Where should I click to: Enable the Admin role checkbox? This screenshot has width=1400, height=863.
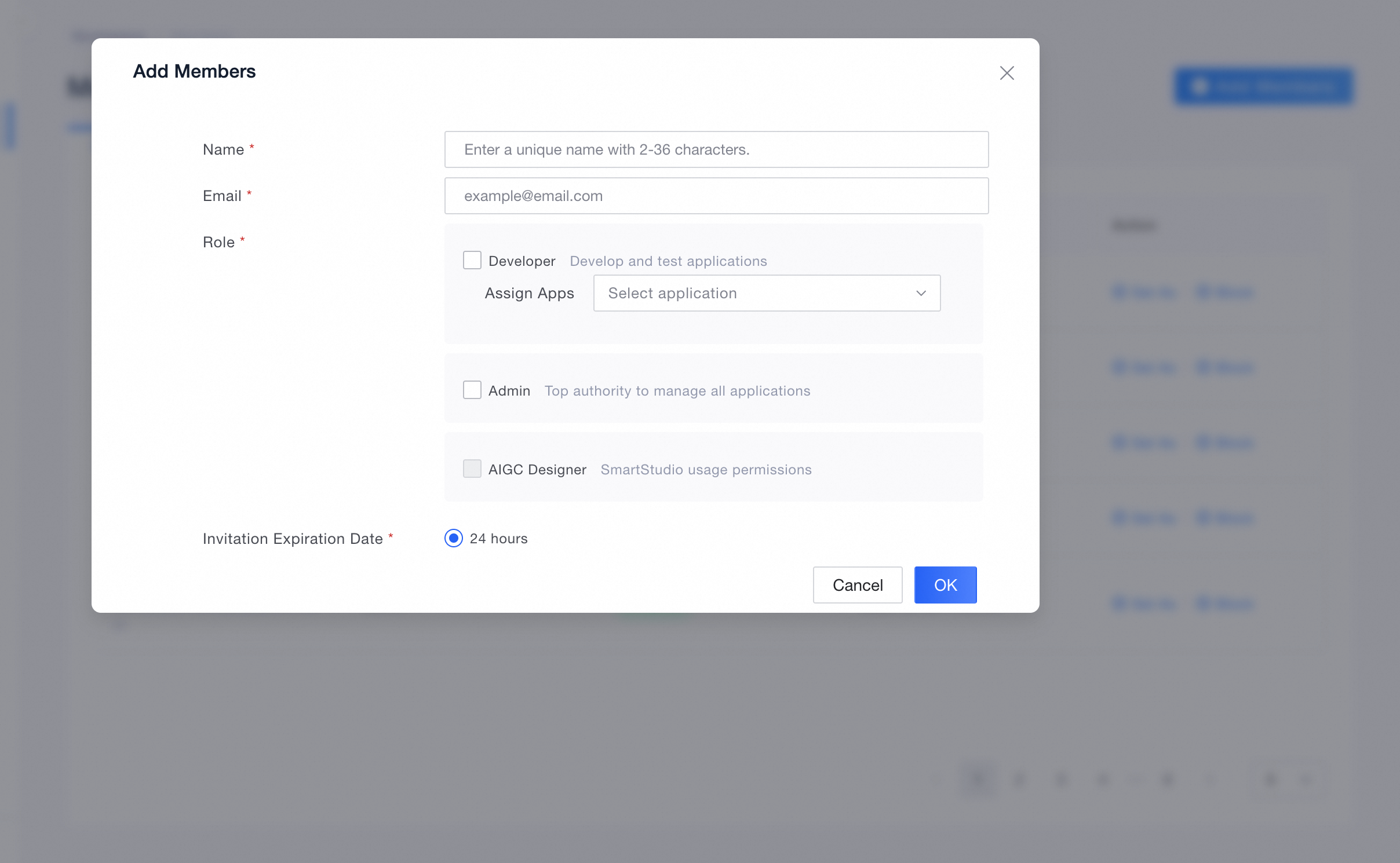(x=472, y=390)
